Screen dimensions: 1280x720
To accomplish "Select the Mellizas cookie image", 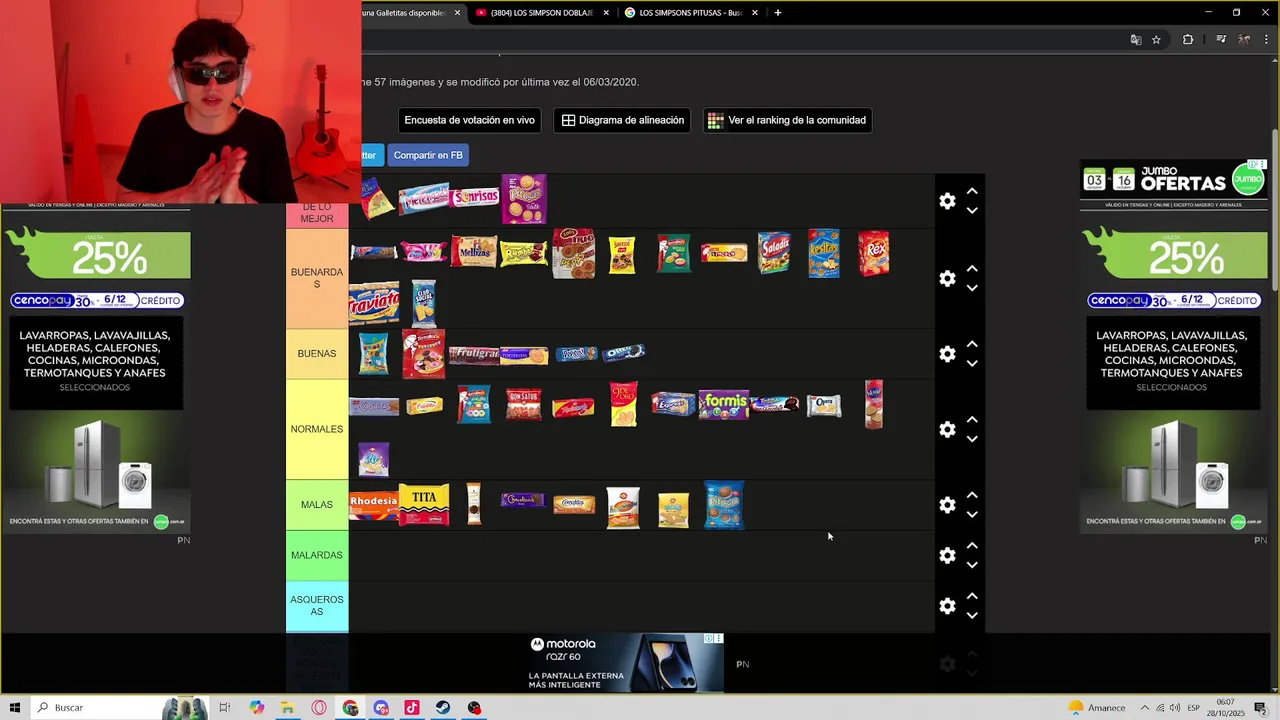I will pos(474,252).
